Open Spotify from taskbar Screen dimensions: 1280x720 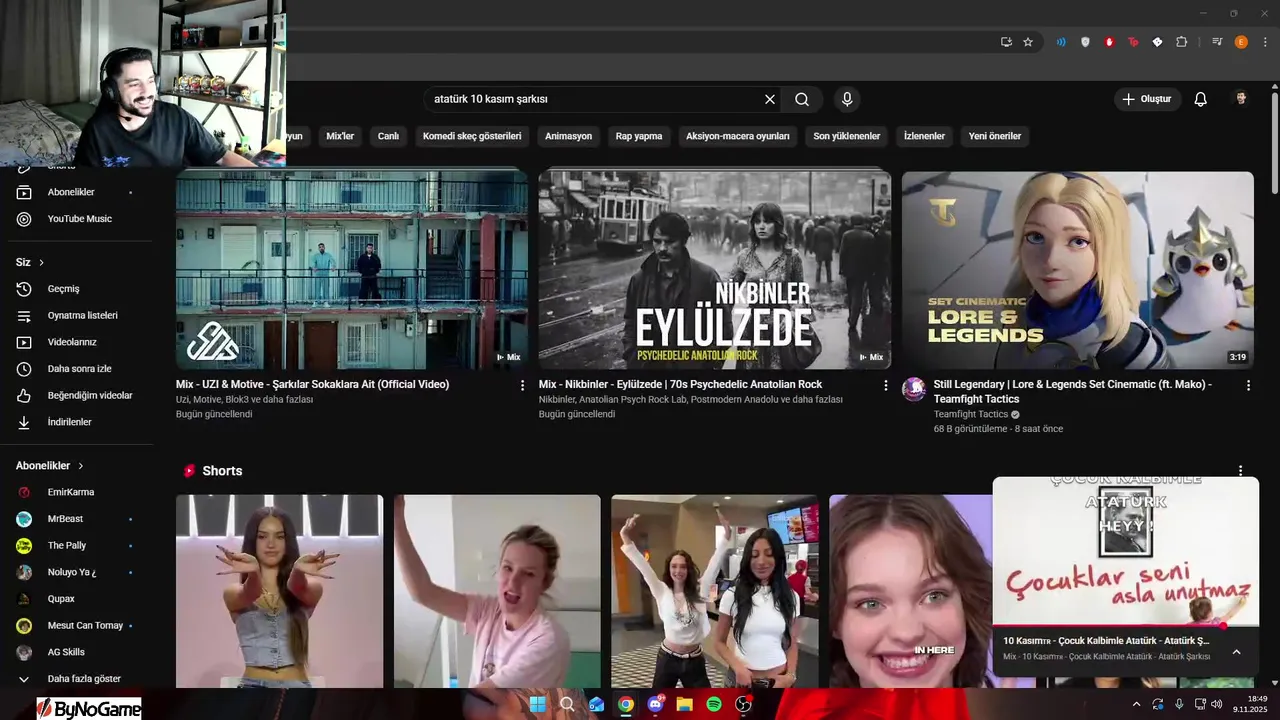coord(714,704)
